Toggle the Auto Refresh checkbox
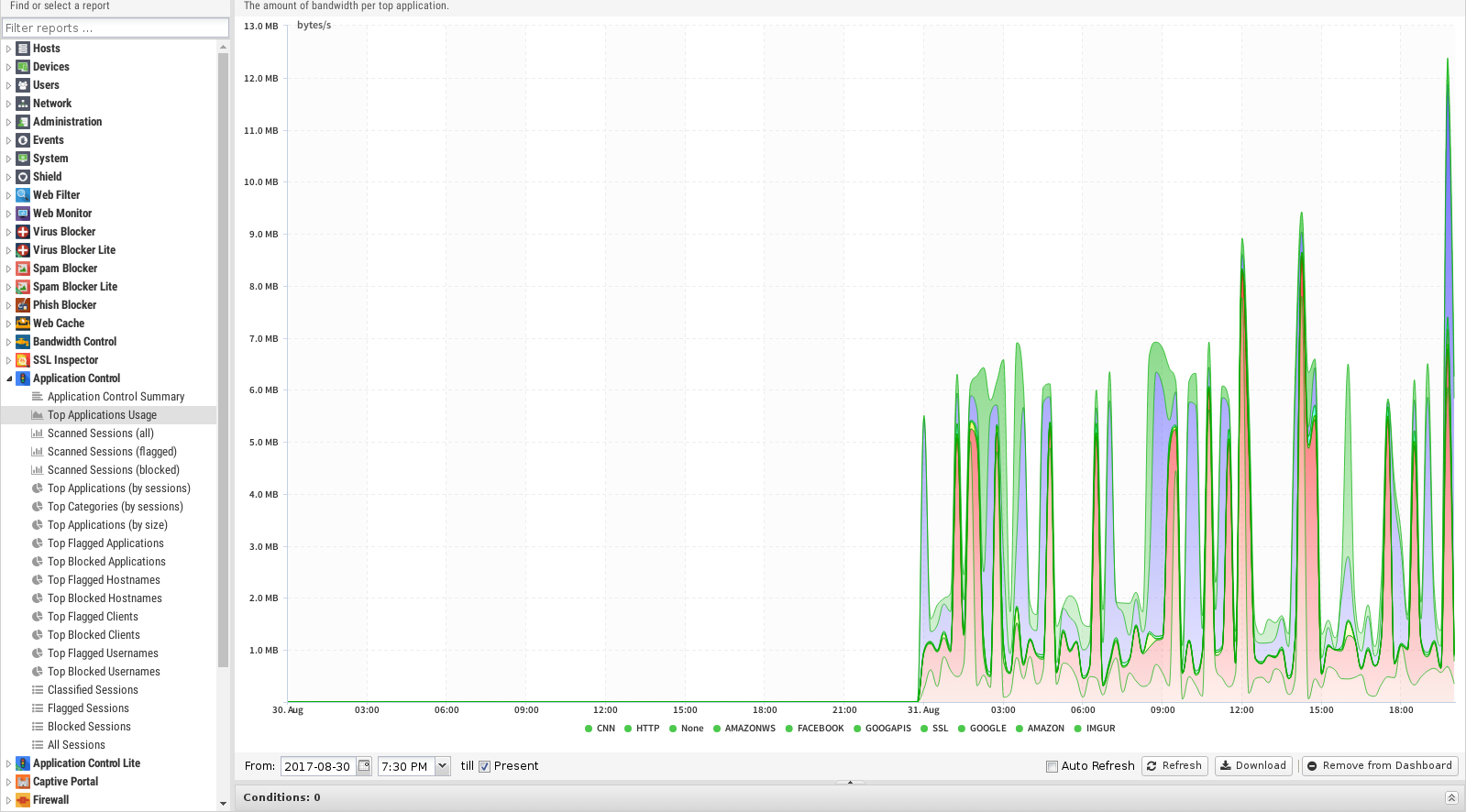This screenshot has width=1466, height=812. click(x=1052, y=766)
